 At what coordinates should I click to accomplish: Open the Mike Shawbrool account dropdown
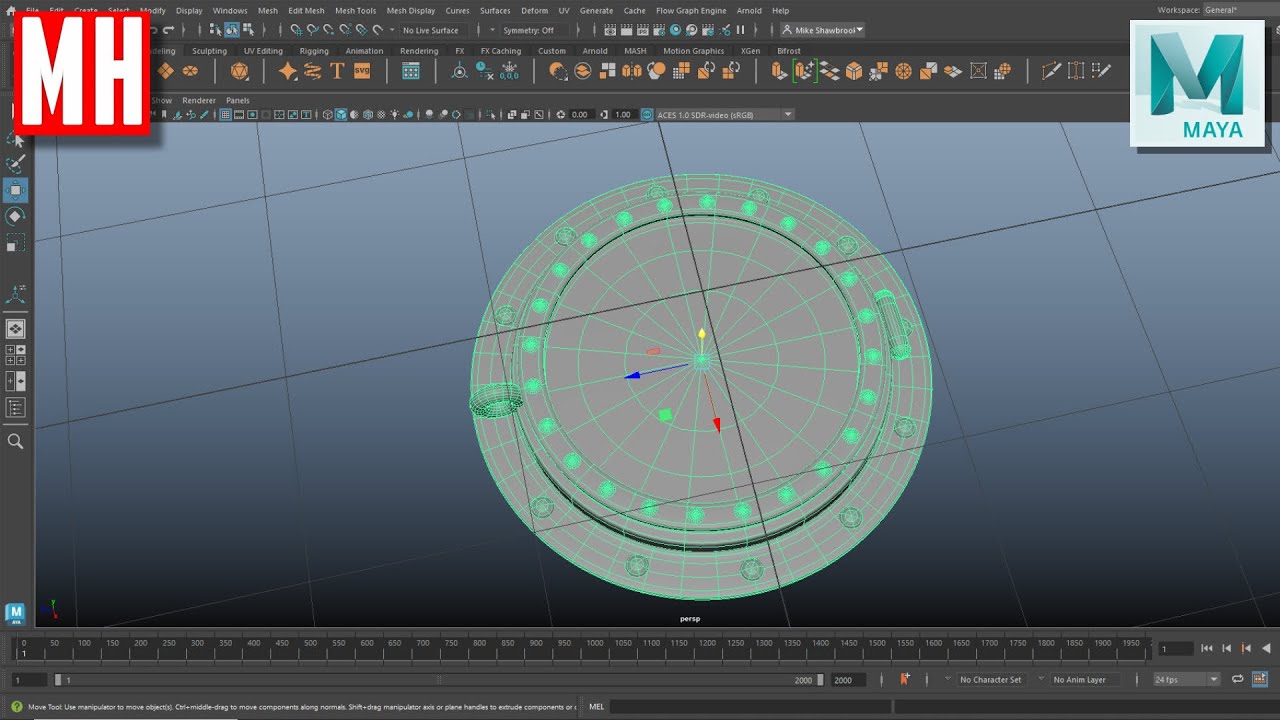(823, 30)
